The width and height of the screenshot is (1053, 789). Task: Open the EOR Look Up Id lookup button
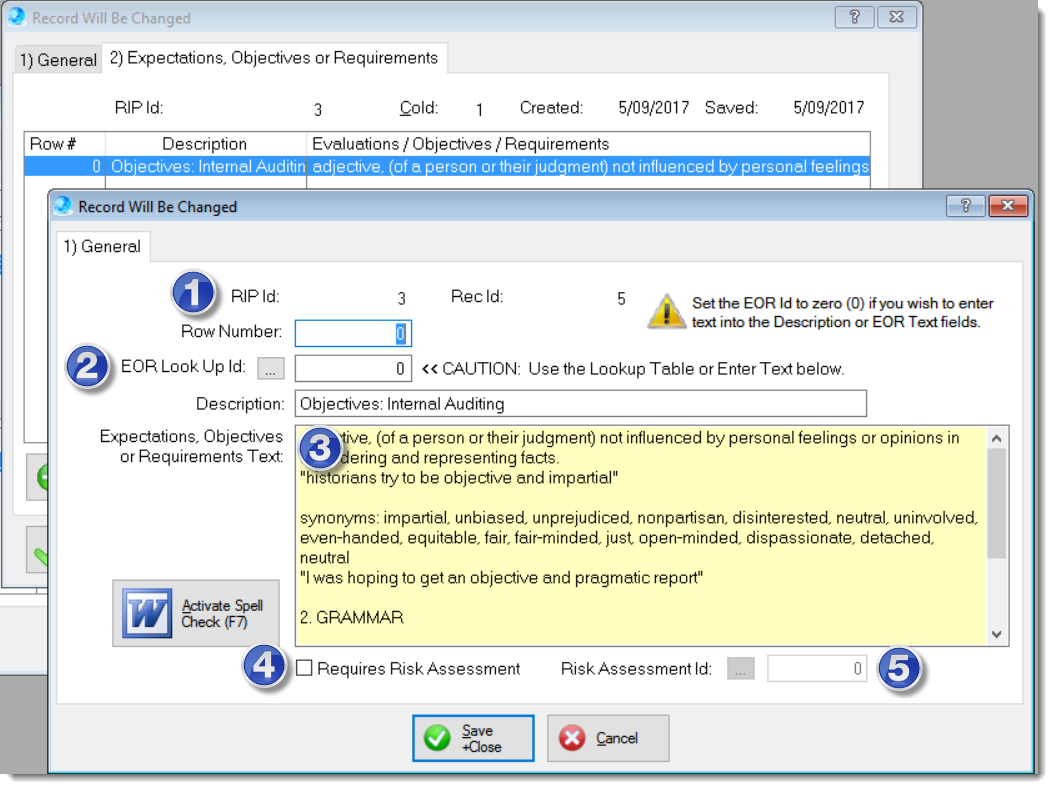(270, 368)
